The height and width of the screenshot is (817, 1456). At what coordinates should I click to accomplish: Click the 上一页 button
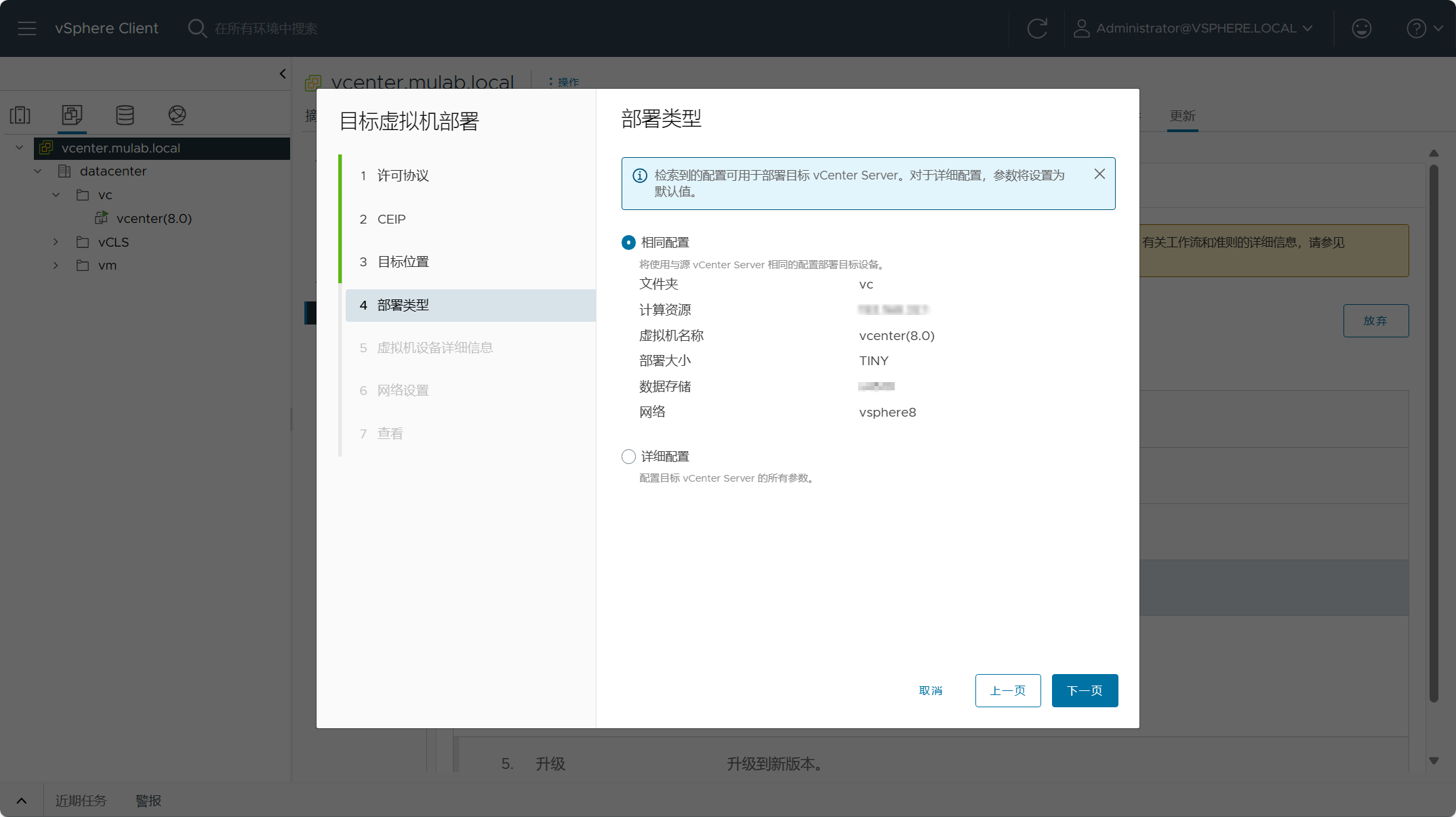click(x=1008, y=690)
